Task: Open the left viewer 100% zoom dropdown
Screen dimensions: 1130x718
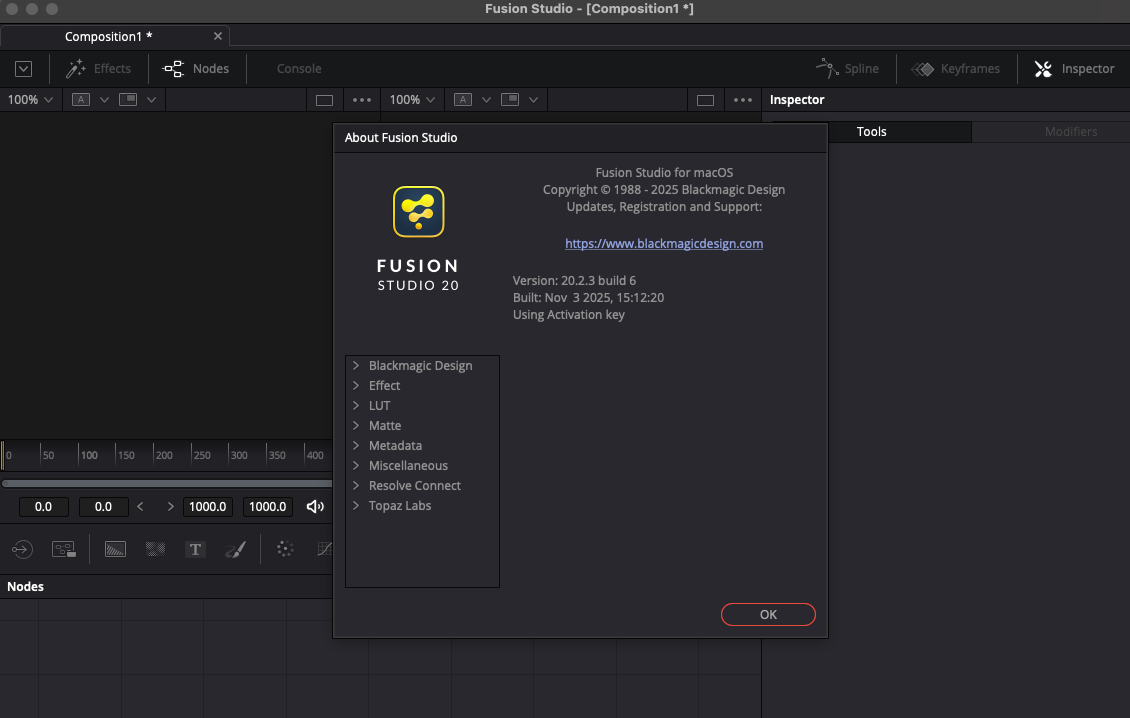Action: click(30, 100)
